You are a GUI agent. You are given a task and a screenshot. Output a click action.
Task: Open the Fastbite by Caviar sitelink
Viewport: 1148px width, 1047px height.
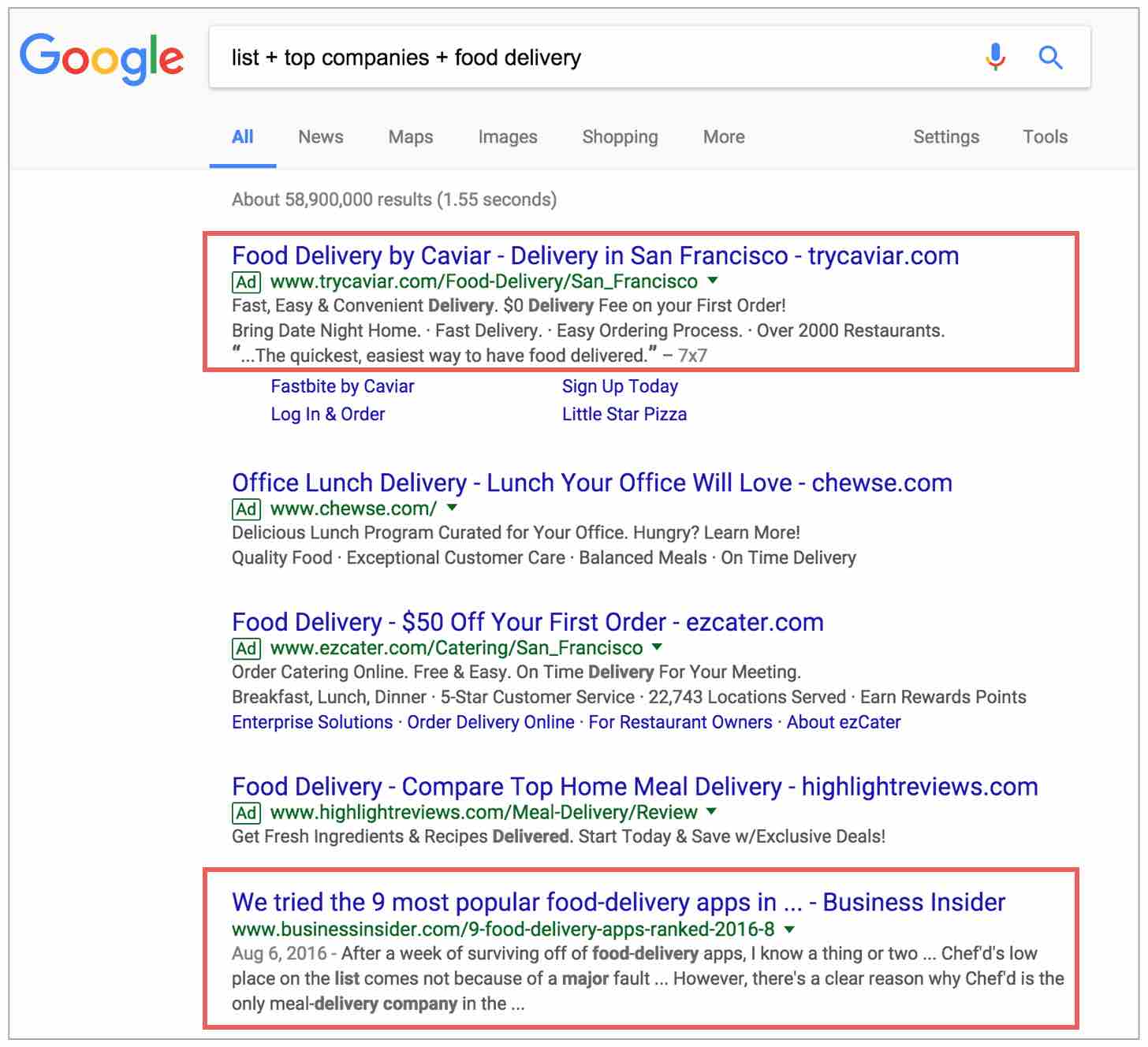(x=342, y=386)
